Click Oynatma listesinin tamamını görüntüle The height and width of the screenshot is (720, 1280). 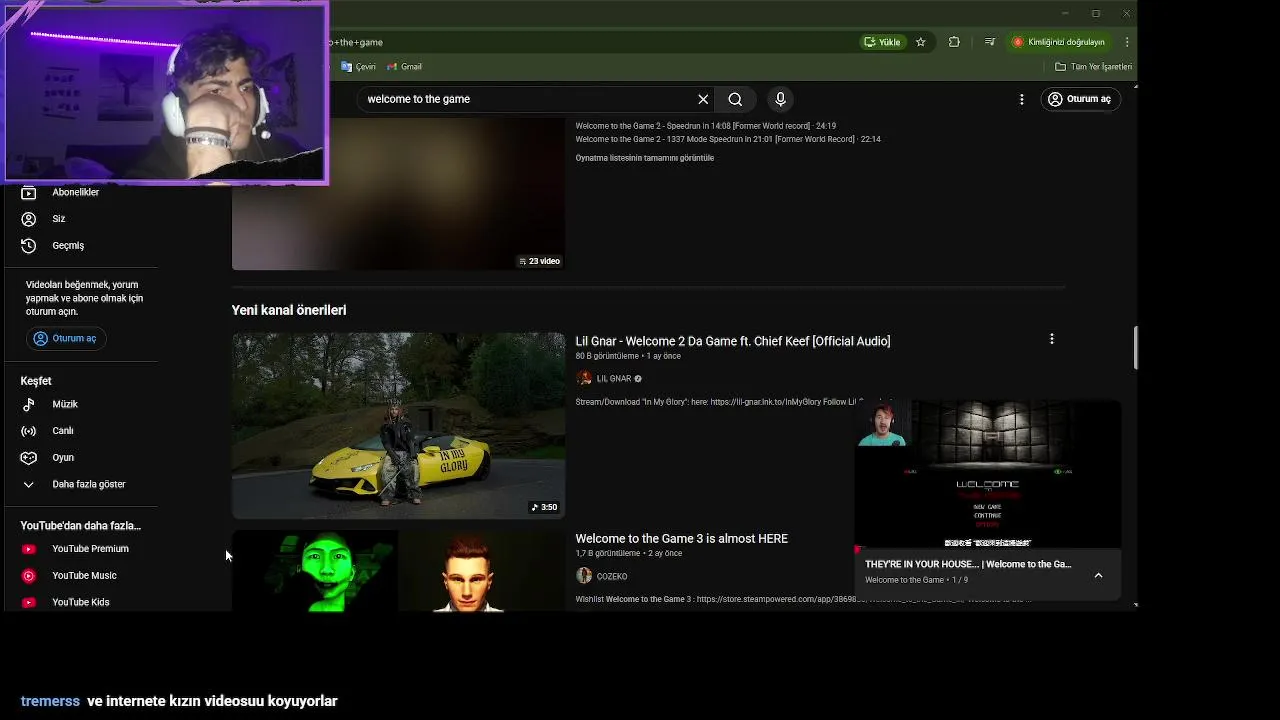pos(645,158)
